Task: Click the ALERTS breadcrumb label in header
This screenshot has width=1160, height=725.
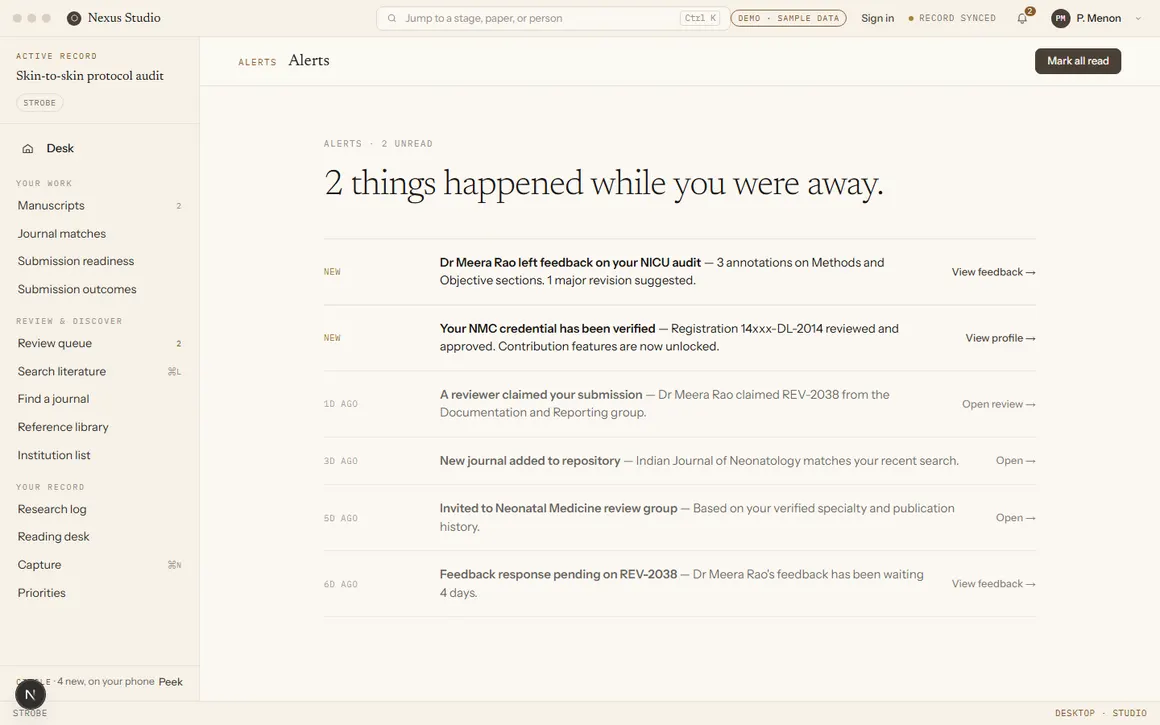Action: point(257,62)
